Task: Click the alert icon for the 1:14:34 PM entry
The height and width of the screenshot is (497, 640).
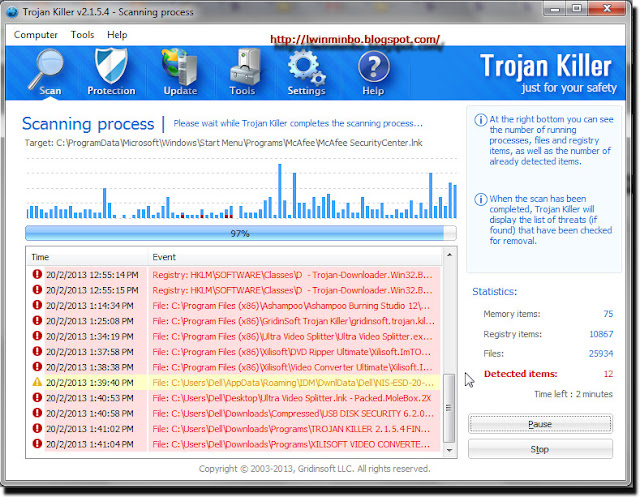Action: [x=37, y=305]
